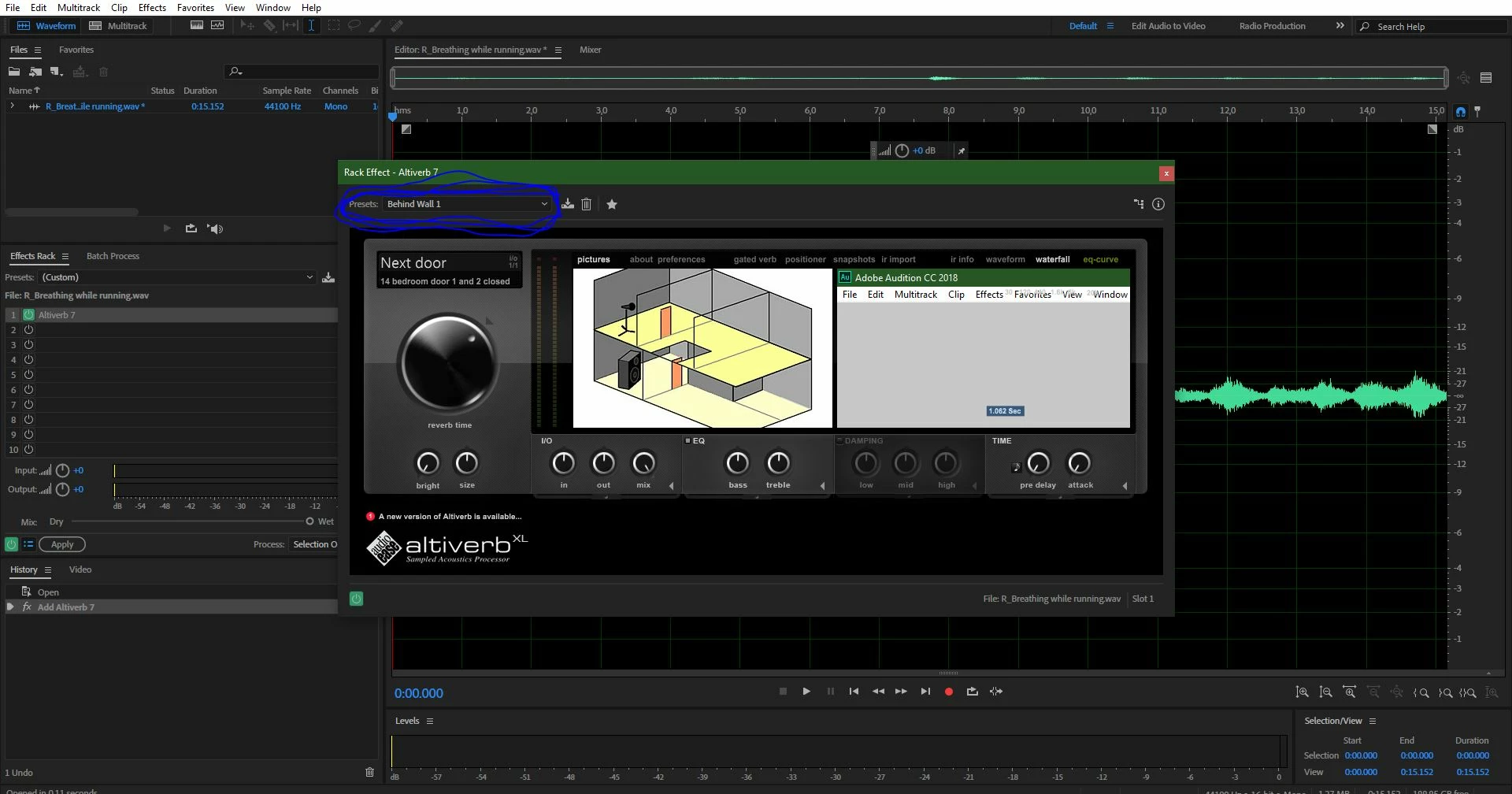This screenshot has height=794, width=1512.
Task: Click the Open File folder icon
Action: point(14,72)
